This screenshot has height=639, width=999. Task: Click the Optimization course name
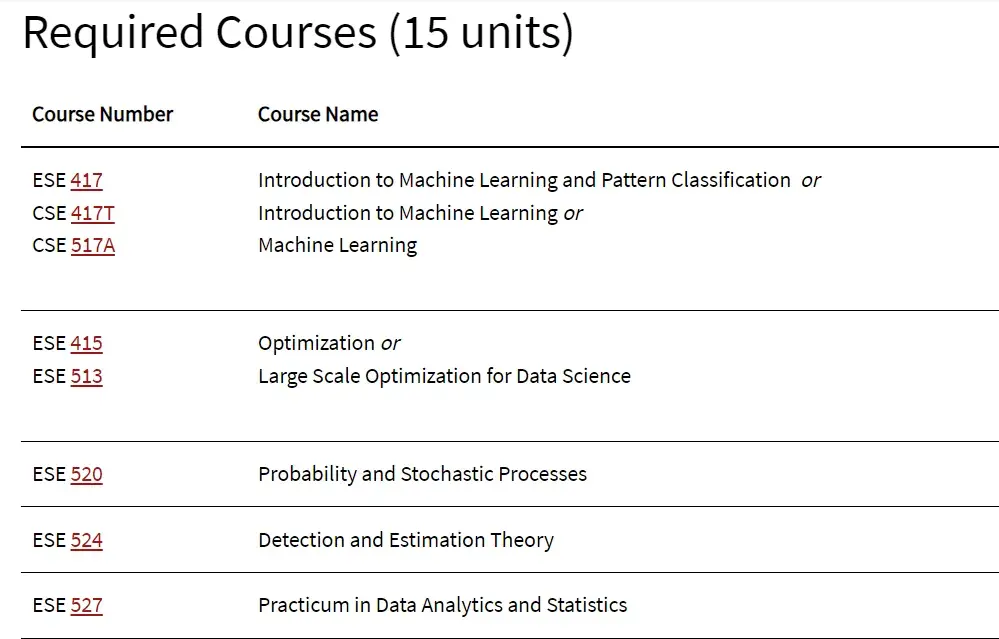click(x=316, y=343)
